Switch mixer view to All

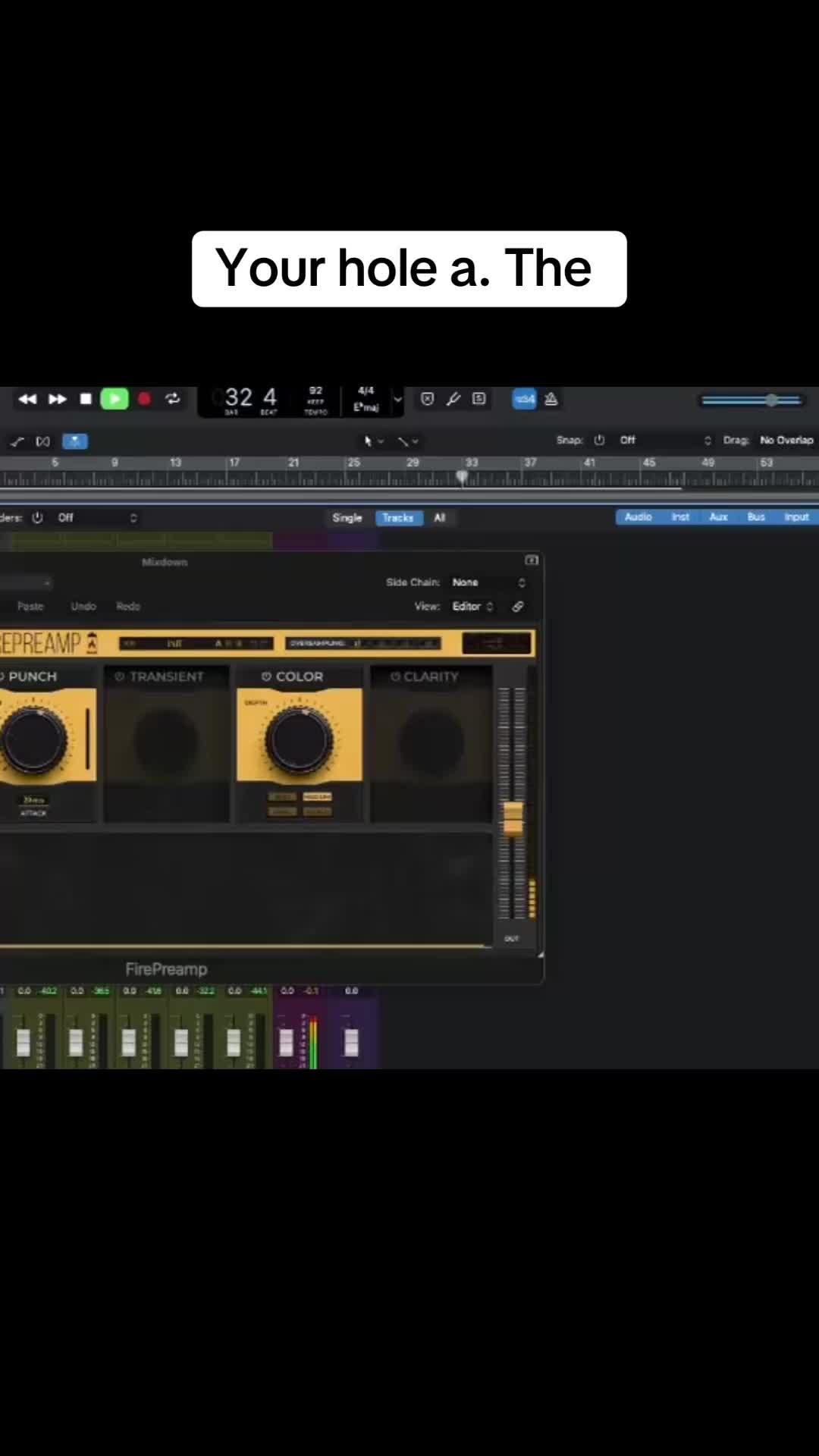(x=440, y=518)
